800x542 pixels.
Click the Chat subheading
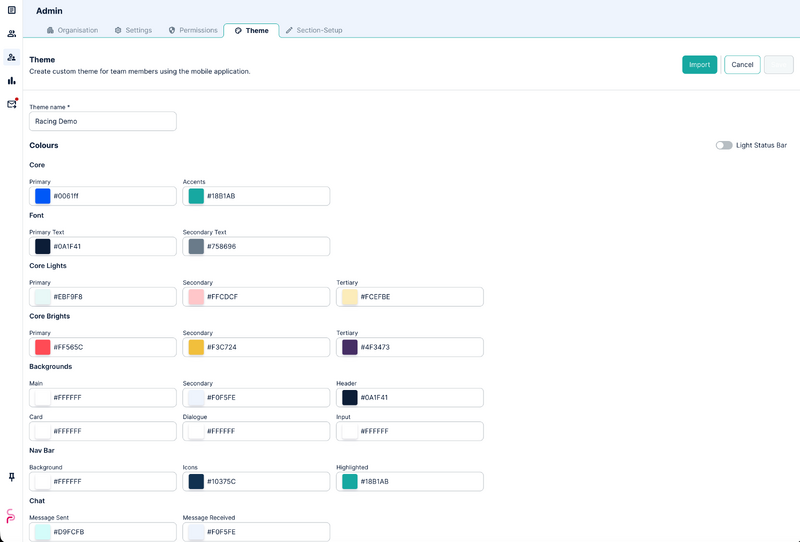pyautogui.click(x=37, y=501)
